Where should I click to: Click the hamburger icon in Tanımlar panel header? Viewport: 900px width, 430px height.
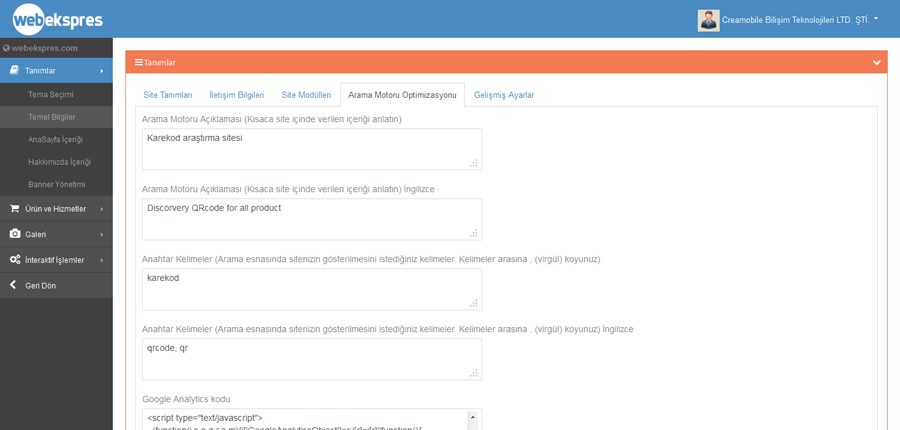pos(138,62)
